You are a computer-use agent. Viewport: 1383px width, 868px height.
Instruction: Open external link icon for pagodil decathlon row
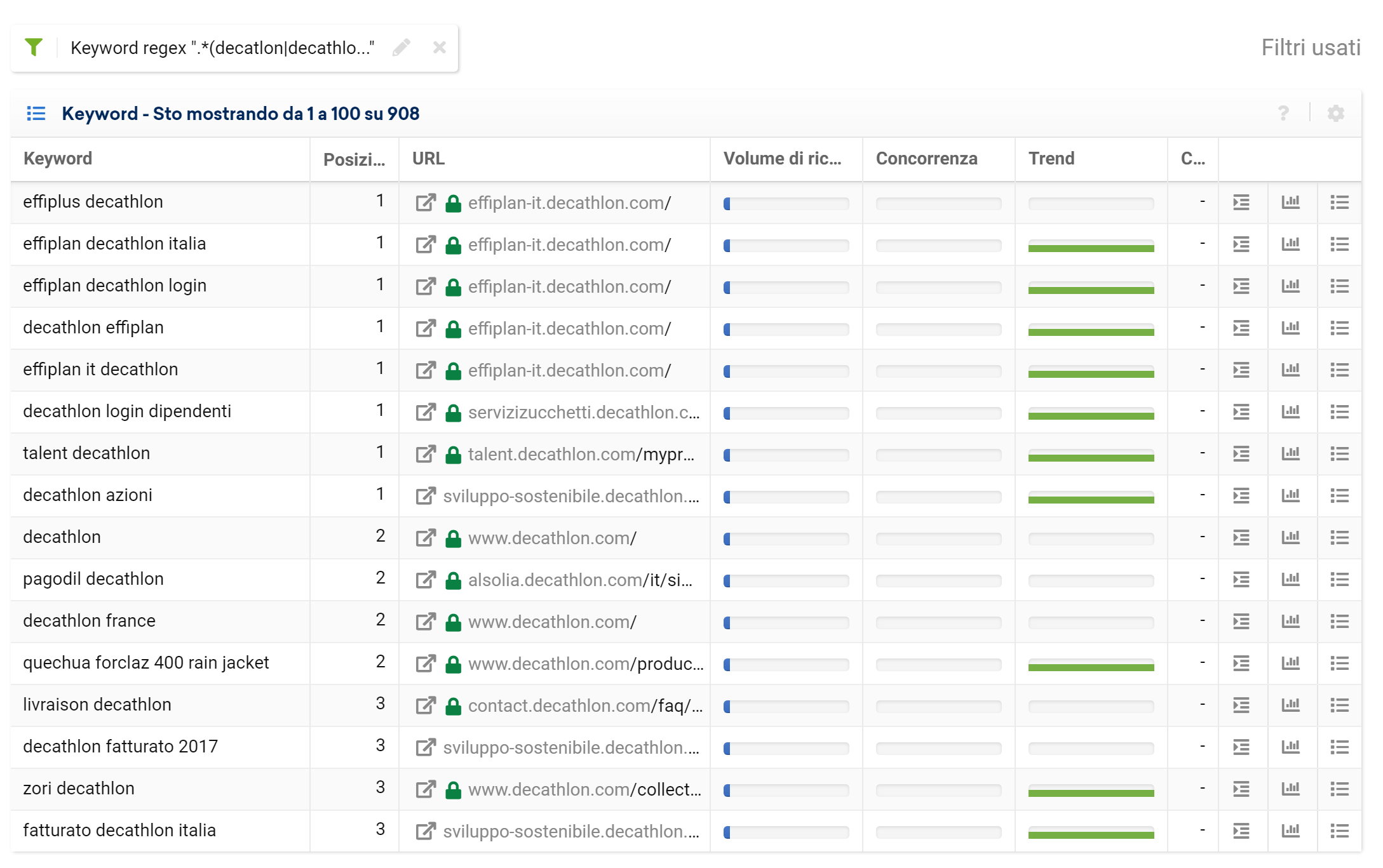click(x=426, y=580)
